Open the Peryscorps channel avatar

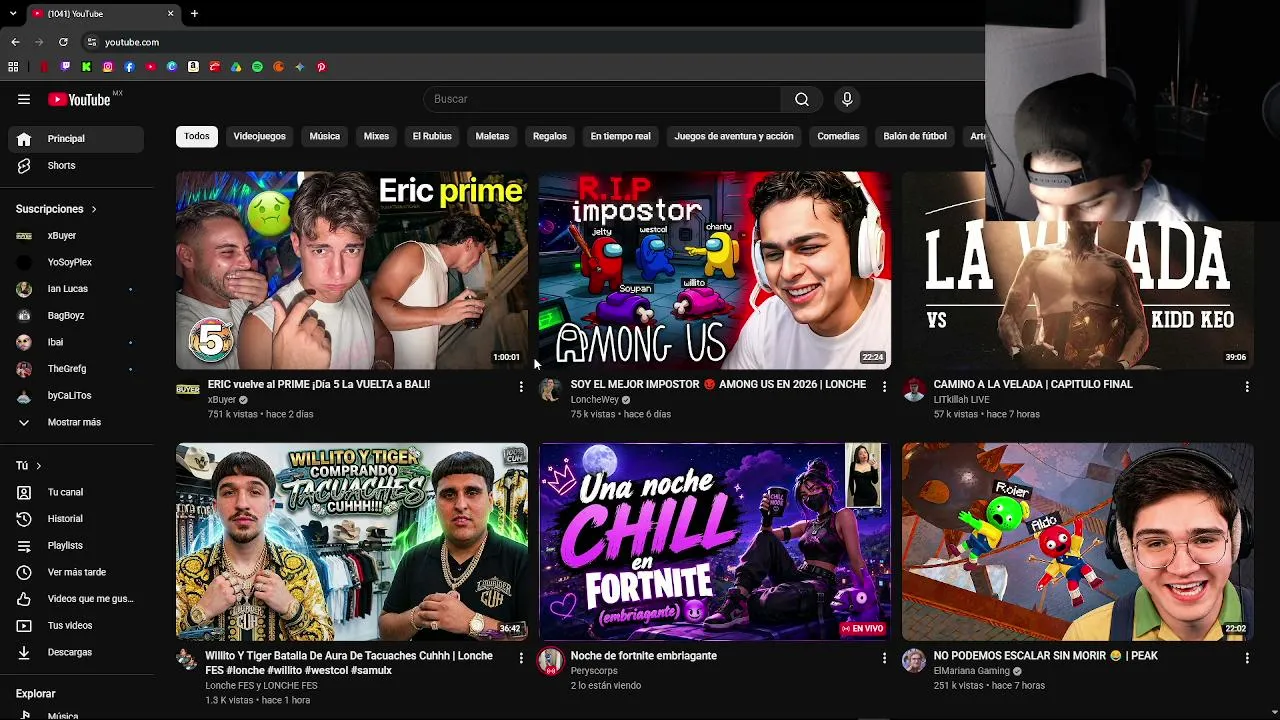tap(551, 661)
